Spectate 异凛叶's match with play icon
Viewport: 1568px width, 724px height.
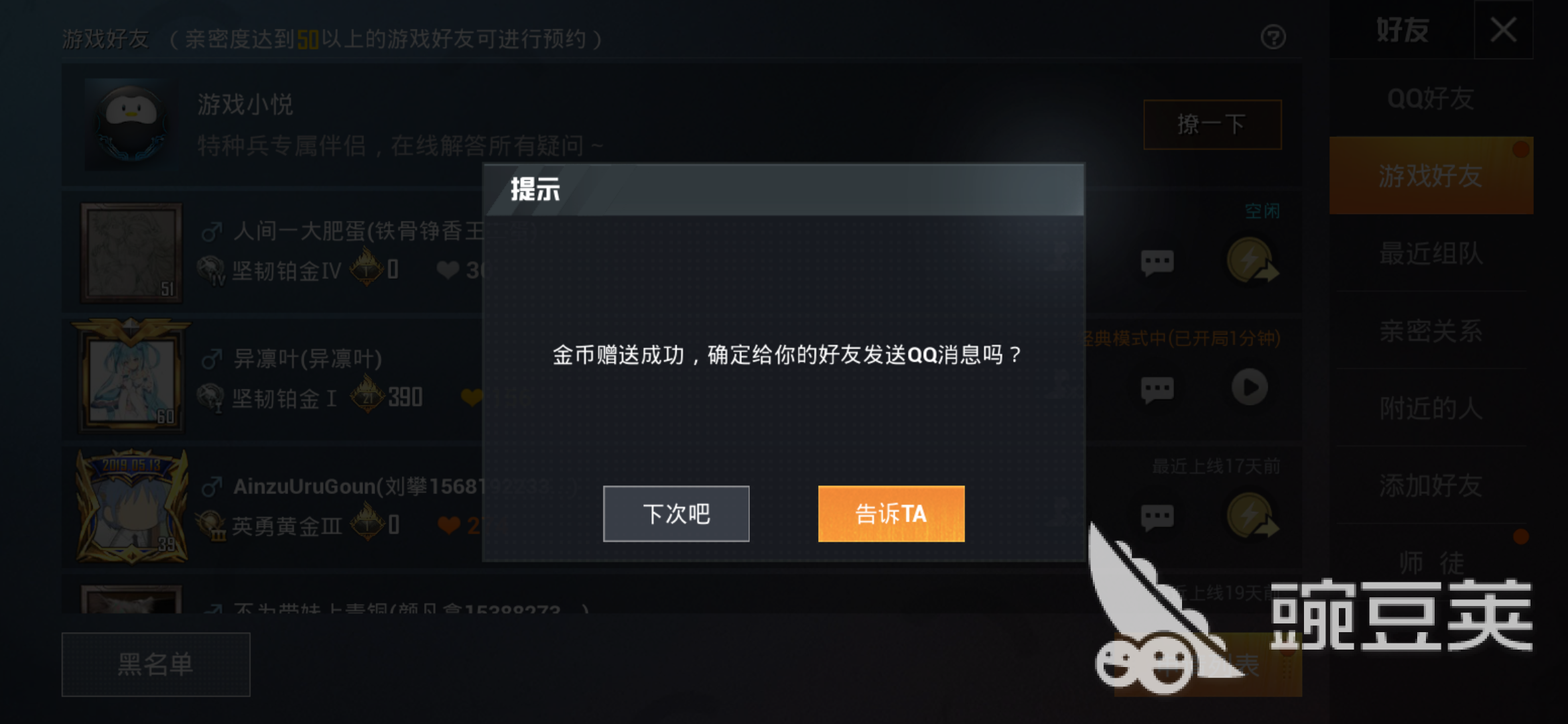(x=1250, y=387)
